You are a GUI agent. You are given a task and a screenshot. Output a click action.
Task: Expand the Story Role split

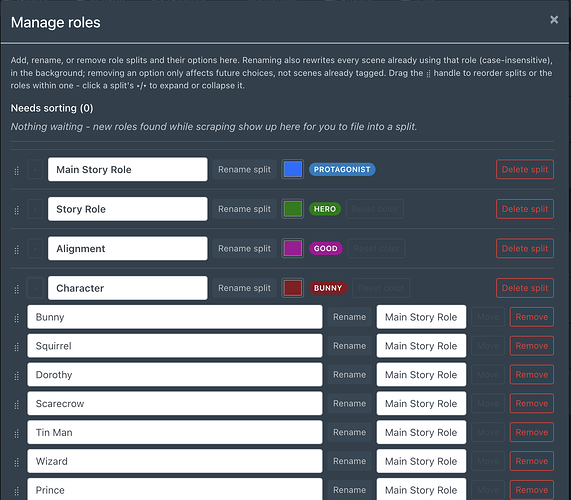click(x=35, y=209)
